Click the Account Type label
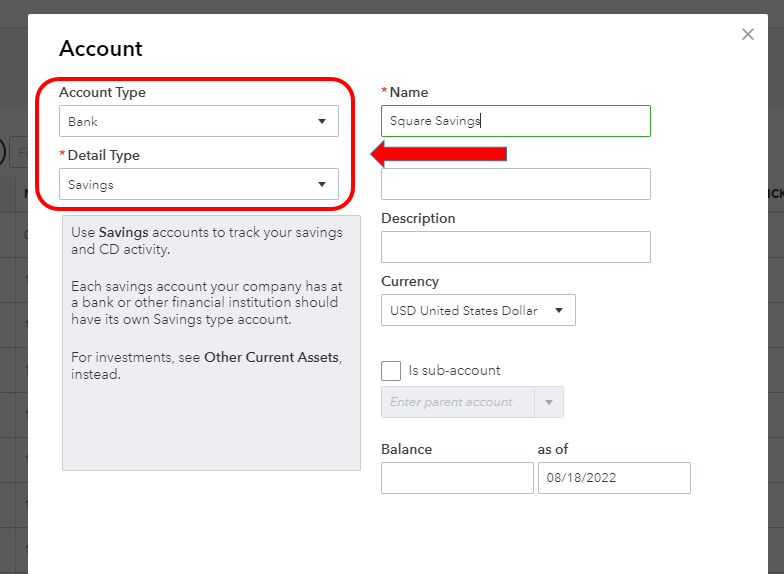This screenshot has width=784, height=574. pos(102,92)
